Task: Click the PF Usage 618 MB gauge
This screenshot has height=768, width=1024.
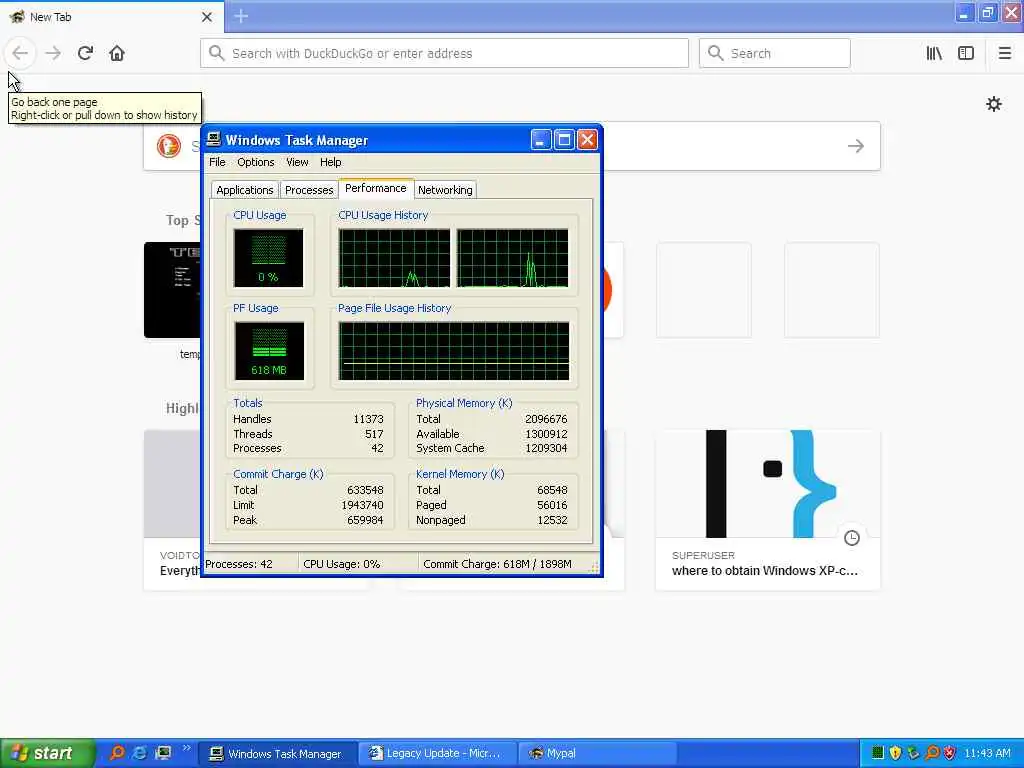Action: point(269,350)
